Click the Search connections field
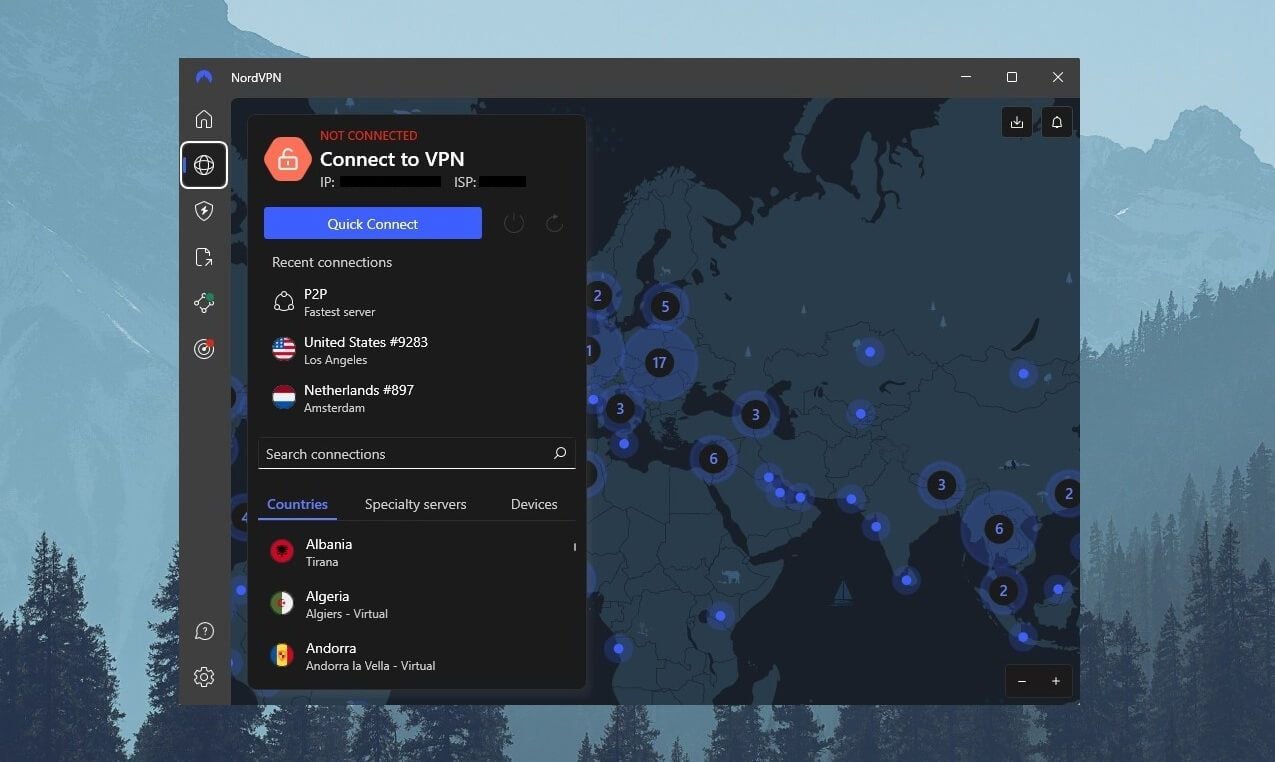This screenshot has width=1275, height=762. tap(417, 453)
